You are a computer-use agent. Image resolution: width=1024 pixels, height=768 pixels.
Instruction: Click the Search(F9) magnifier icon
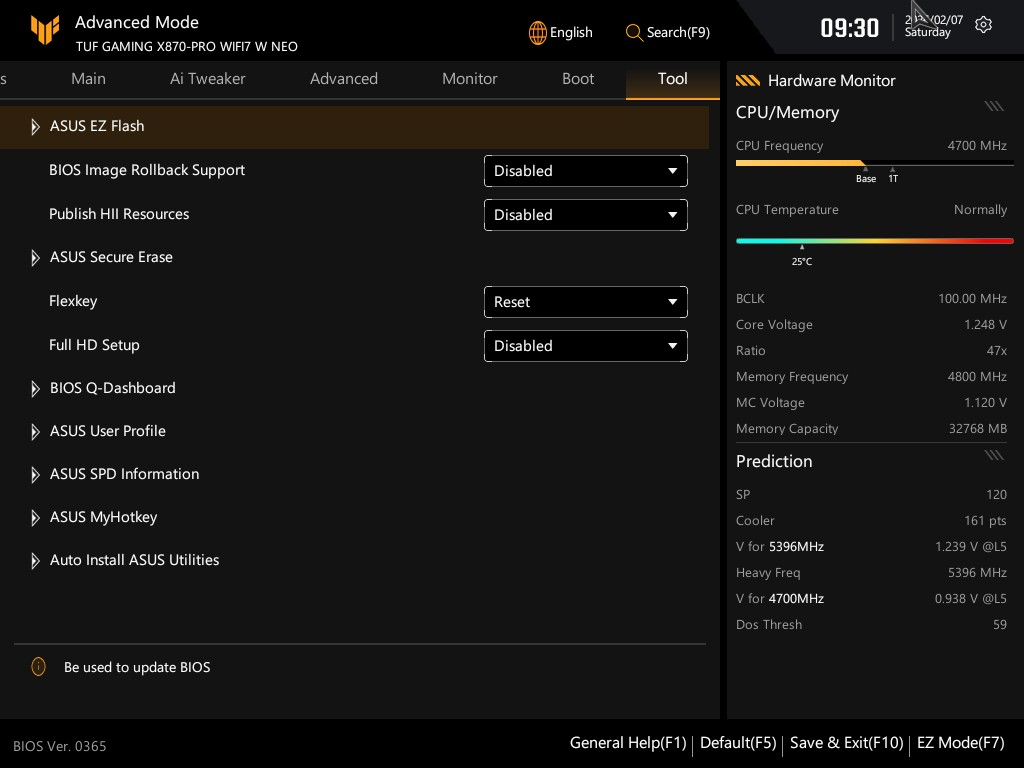pos(634,32)
